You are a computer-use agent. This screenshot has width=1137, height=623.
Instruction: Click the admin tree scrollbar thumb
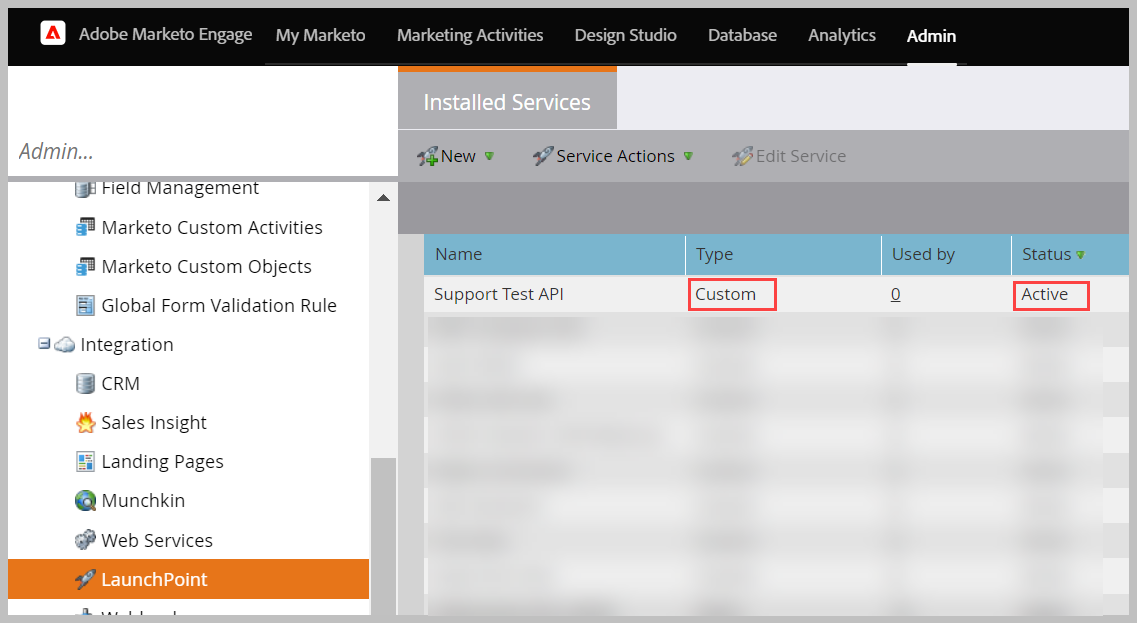coord(383,536)
